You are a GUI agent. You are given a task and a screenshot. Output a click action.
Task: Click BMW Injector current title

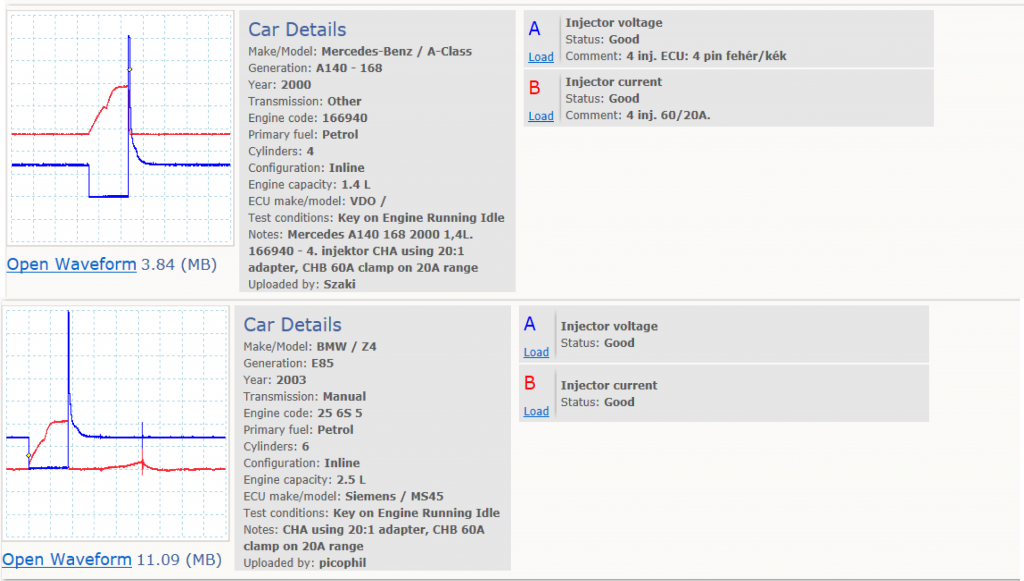tap(609, 386)
